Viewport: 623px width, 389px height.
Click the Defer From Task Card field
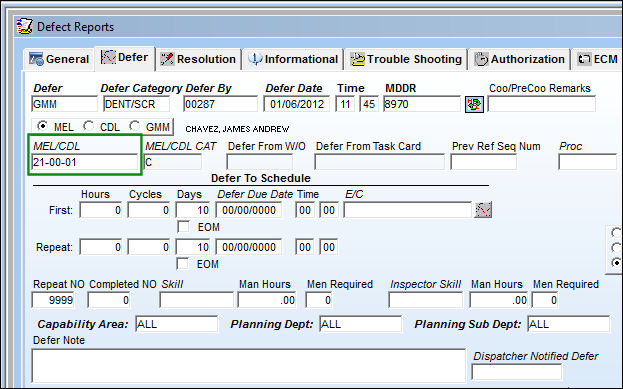[x=379, y=162]
